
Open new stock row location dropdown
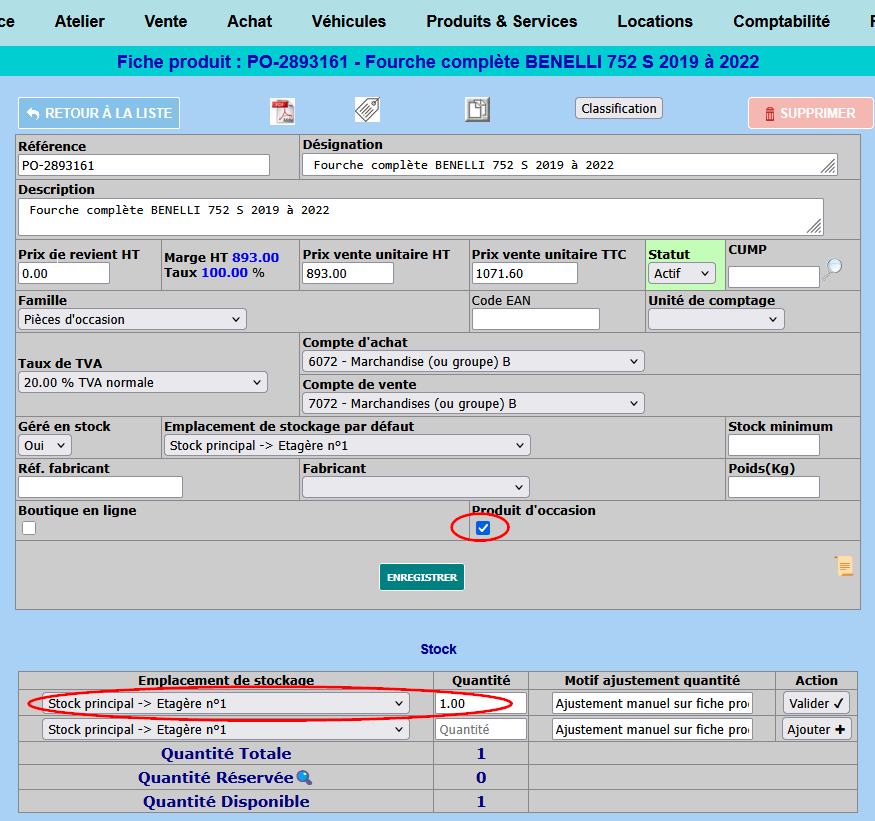[226, 729]
